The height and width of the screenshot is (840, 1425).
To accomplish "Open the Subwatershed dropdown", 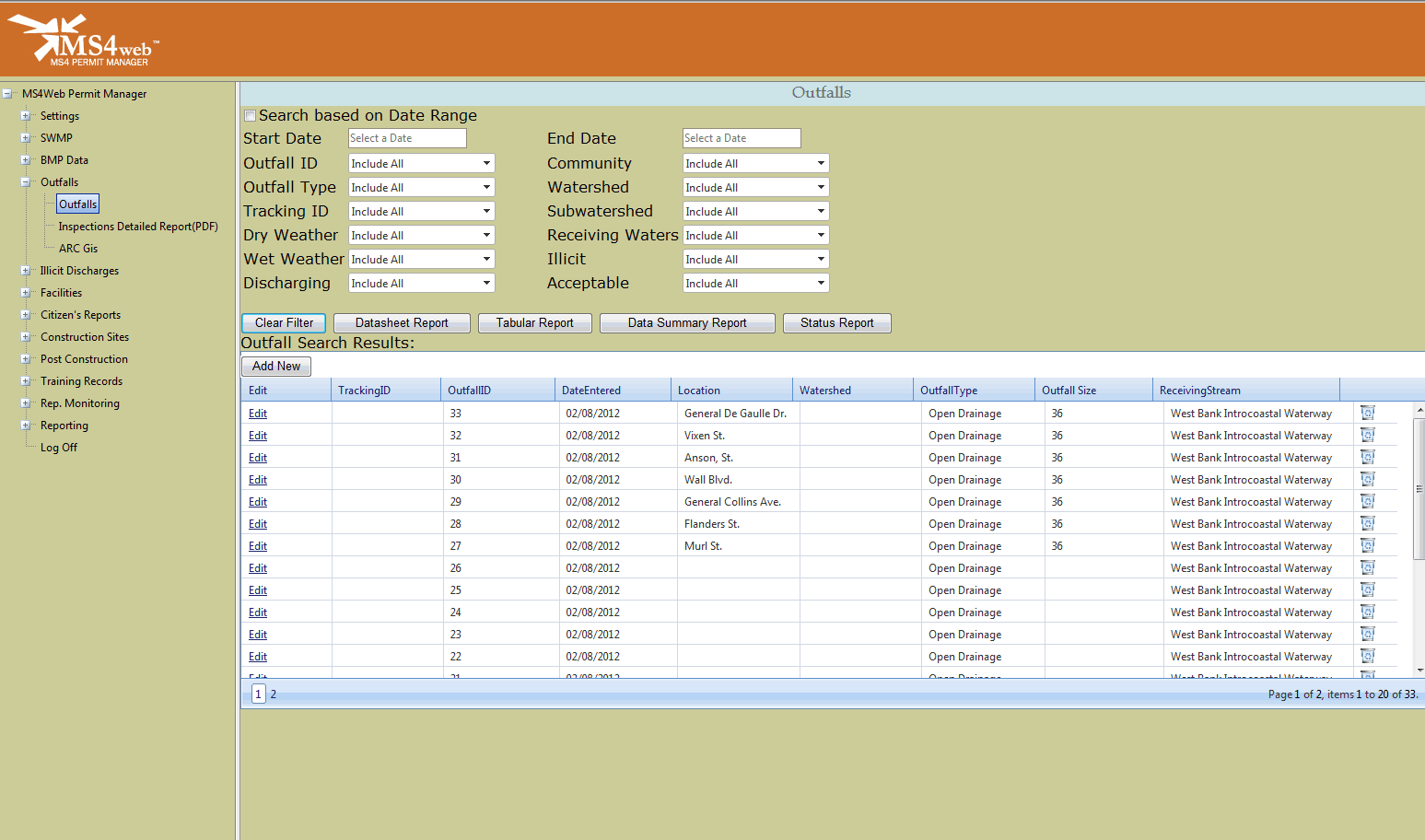I will tap(756, 211).
